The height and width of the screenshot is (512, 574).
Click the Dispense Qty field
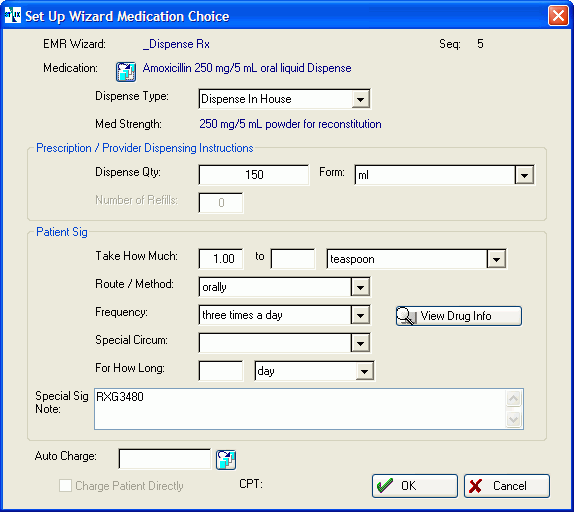[254, 175]
